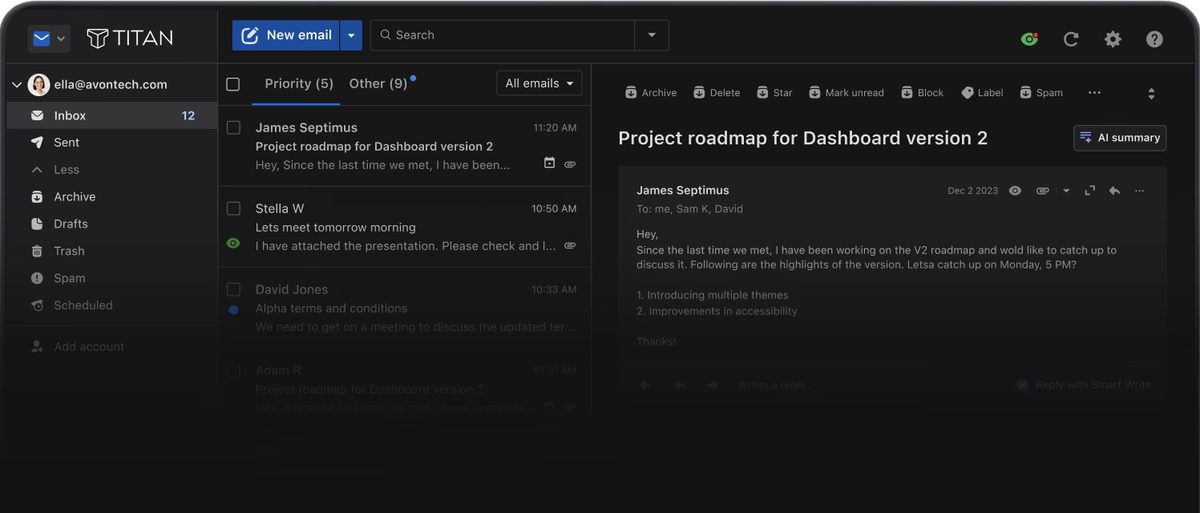
Task: Star the open email from toolbar
Action: (x=775, y=92)
